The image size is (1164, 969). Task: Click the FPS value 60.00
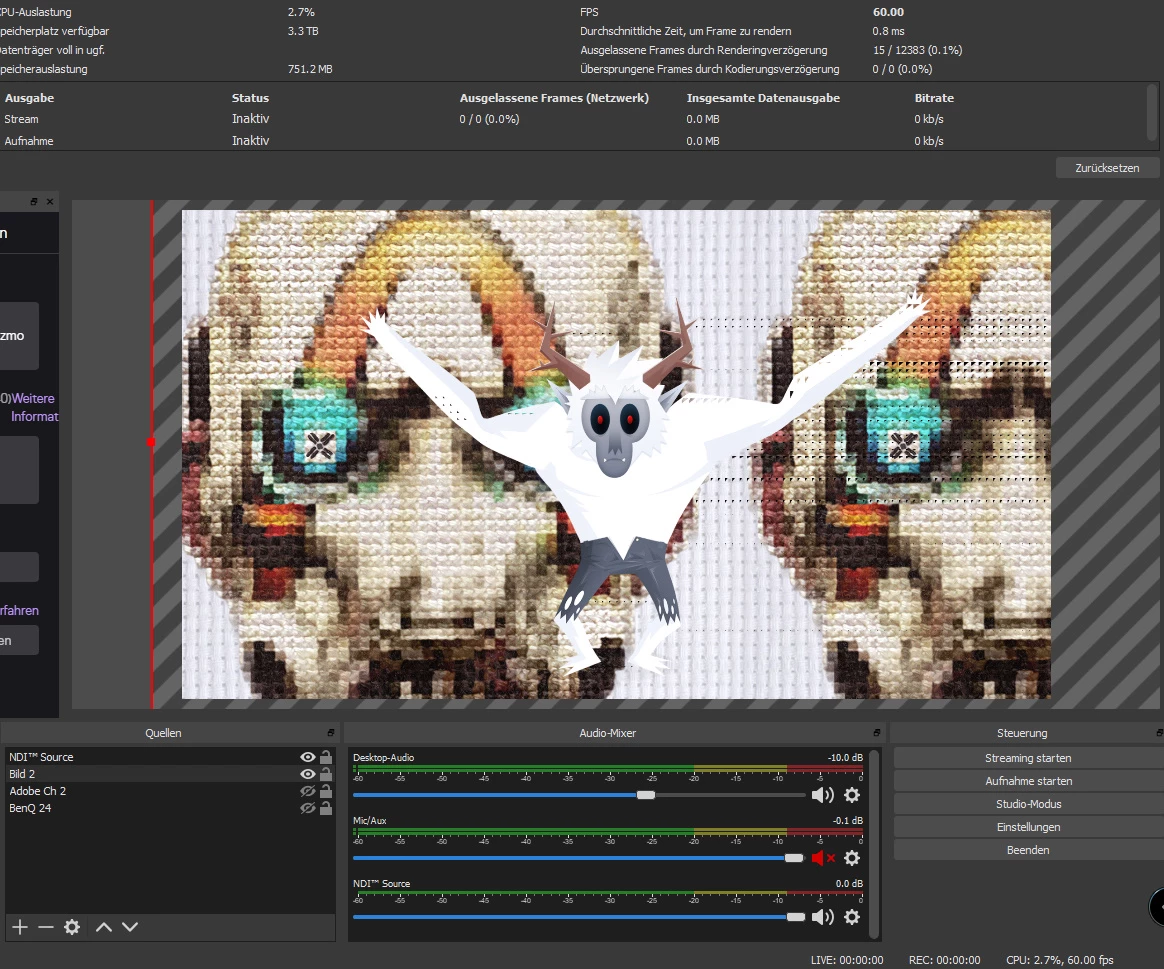point(889,12)
